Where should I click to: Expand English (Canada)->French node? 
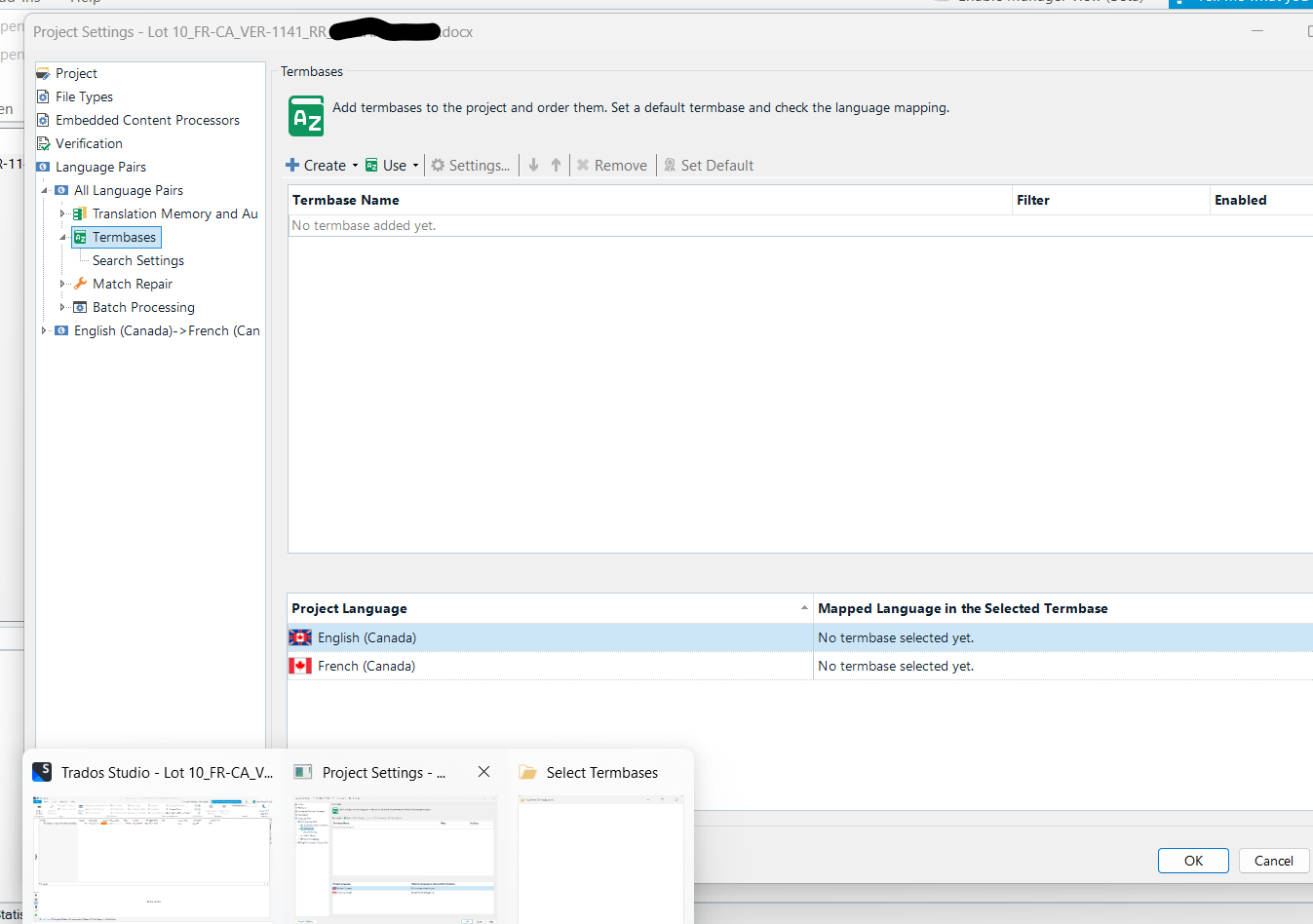point(44,330)
